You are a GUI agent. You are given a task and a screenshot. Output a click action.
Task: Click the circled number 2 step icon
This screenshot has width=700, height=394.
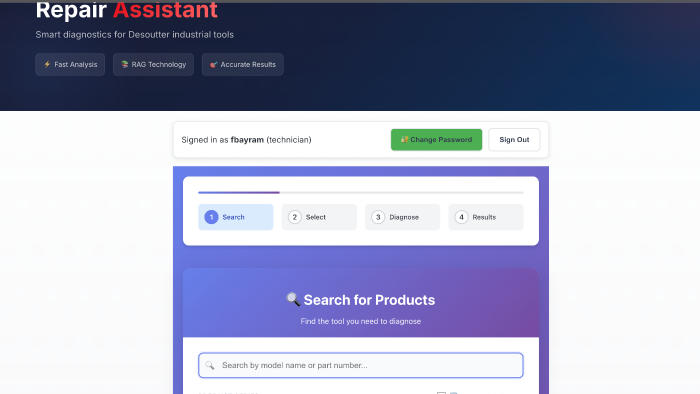[295, 217]
